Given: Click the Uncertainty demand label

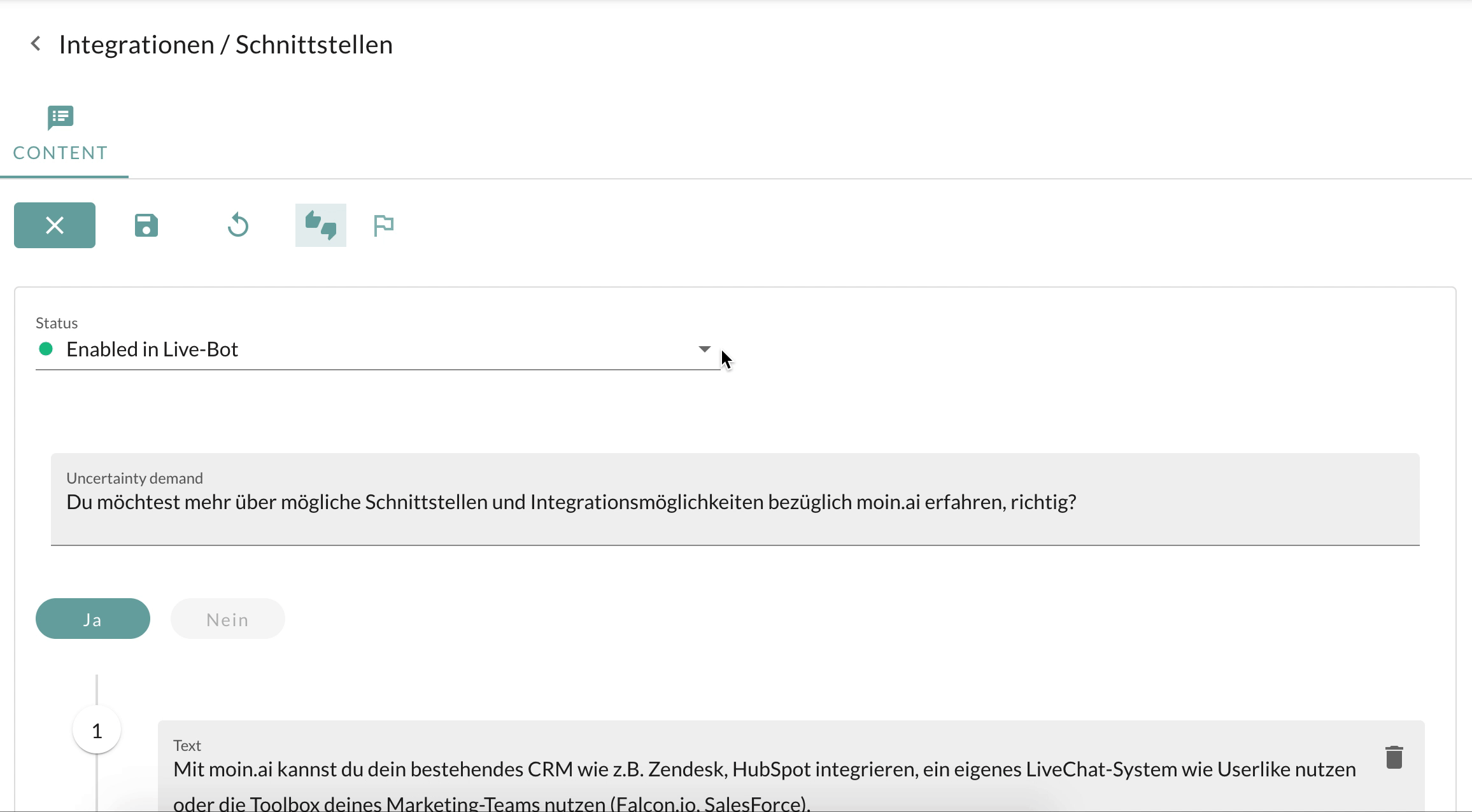Looking at the screenshot, I should coord(135,478).
